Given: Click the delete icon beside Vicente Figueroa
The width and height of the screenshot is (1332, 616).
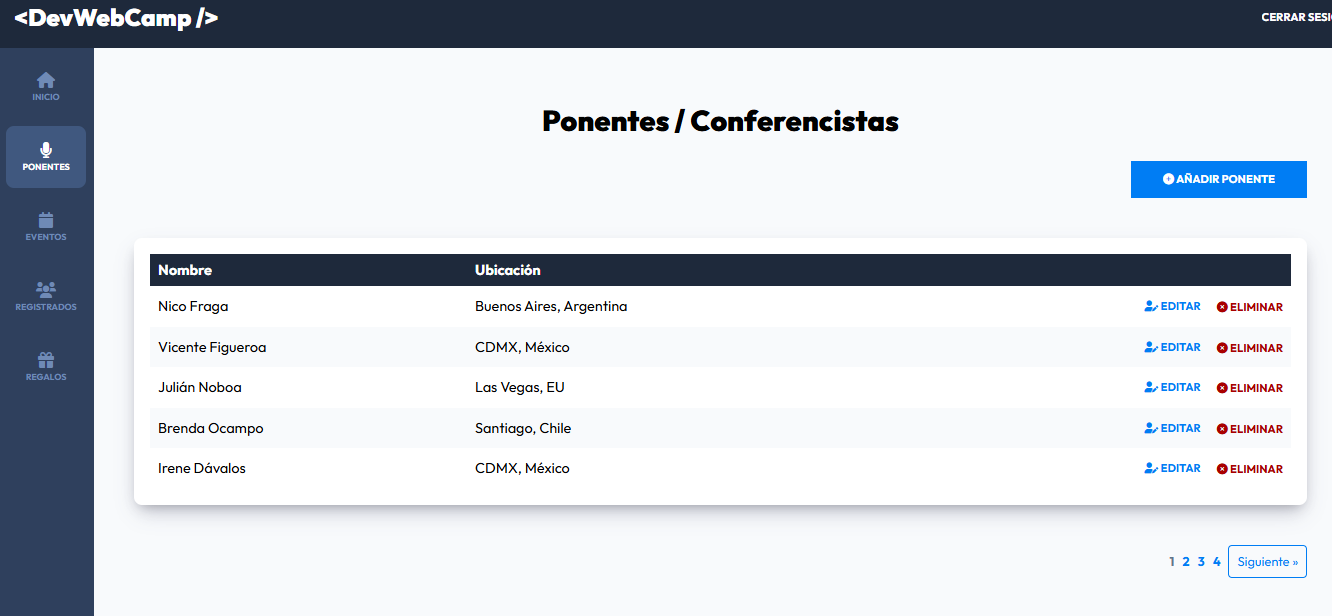Looking at the screenshot, I should (x=1222, y=347).
